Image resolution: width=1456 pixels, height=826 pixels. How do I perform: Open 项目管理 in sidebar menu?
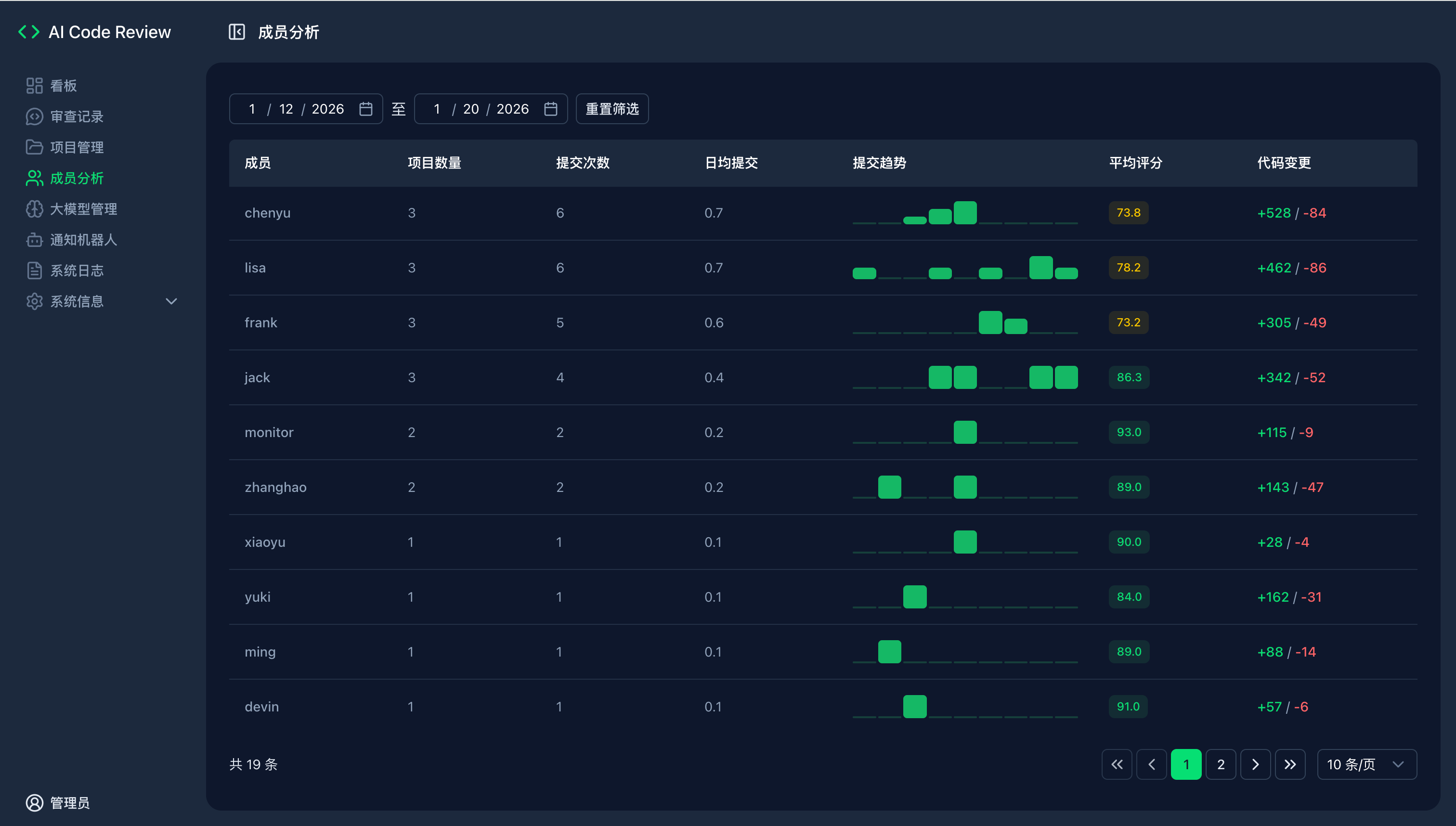[77, 147]
